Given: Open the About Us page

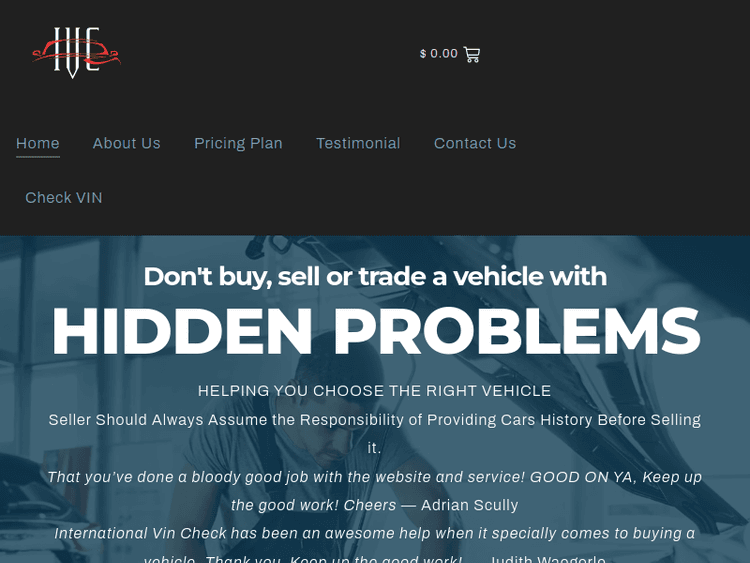Looking at the screenshot, I should pyautogui.click(x=127, y=144).
